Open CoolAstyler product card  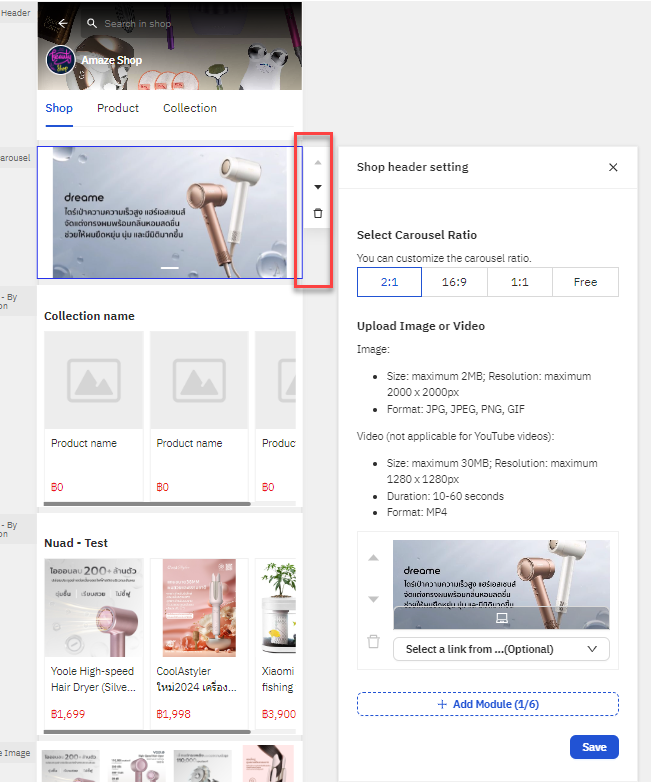click(x=199, y=643)
